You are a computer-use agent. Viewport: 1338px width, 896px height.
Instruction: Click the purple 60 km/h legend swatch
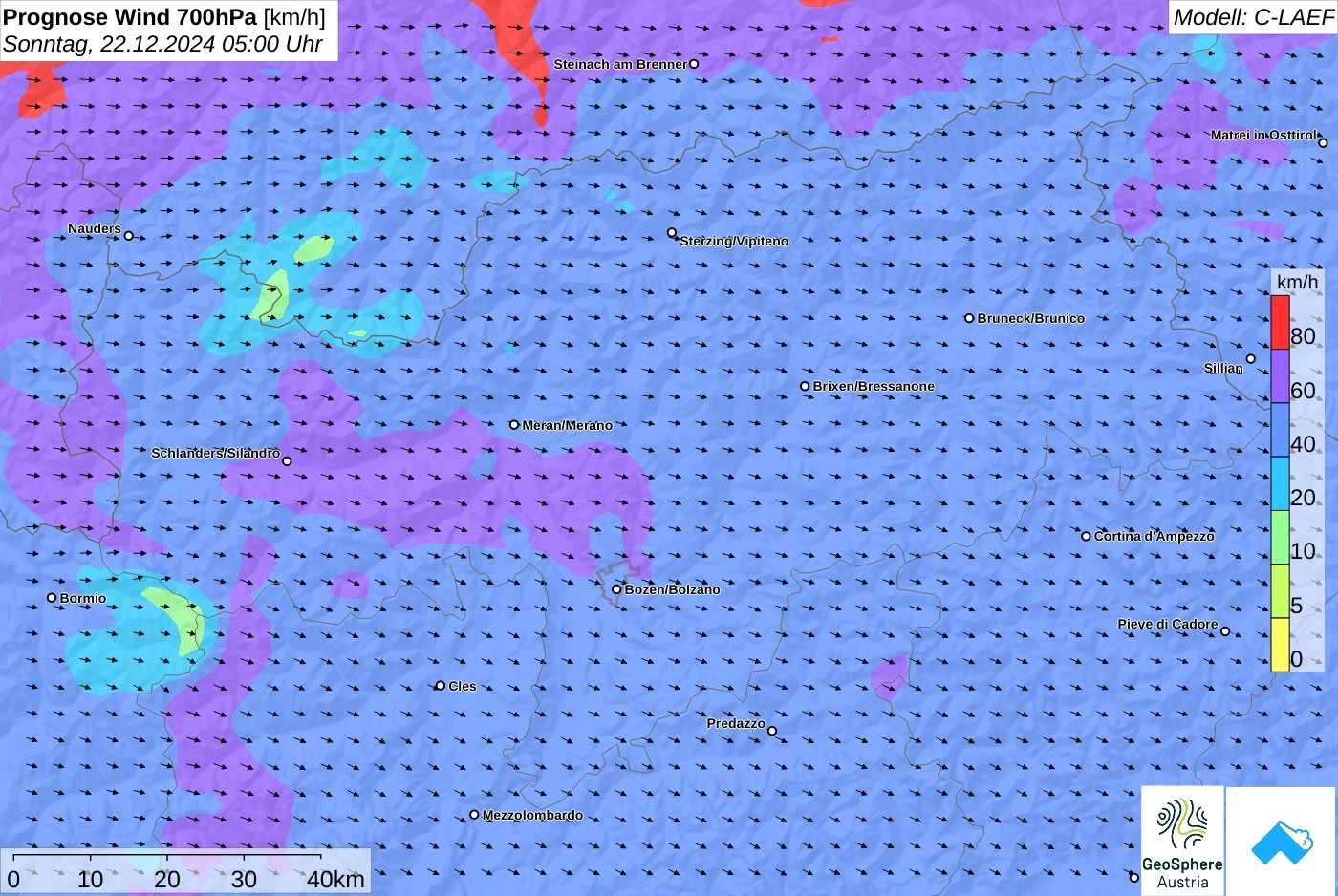click(1280, 376)
